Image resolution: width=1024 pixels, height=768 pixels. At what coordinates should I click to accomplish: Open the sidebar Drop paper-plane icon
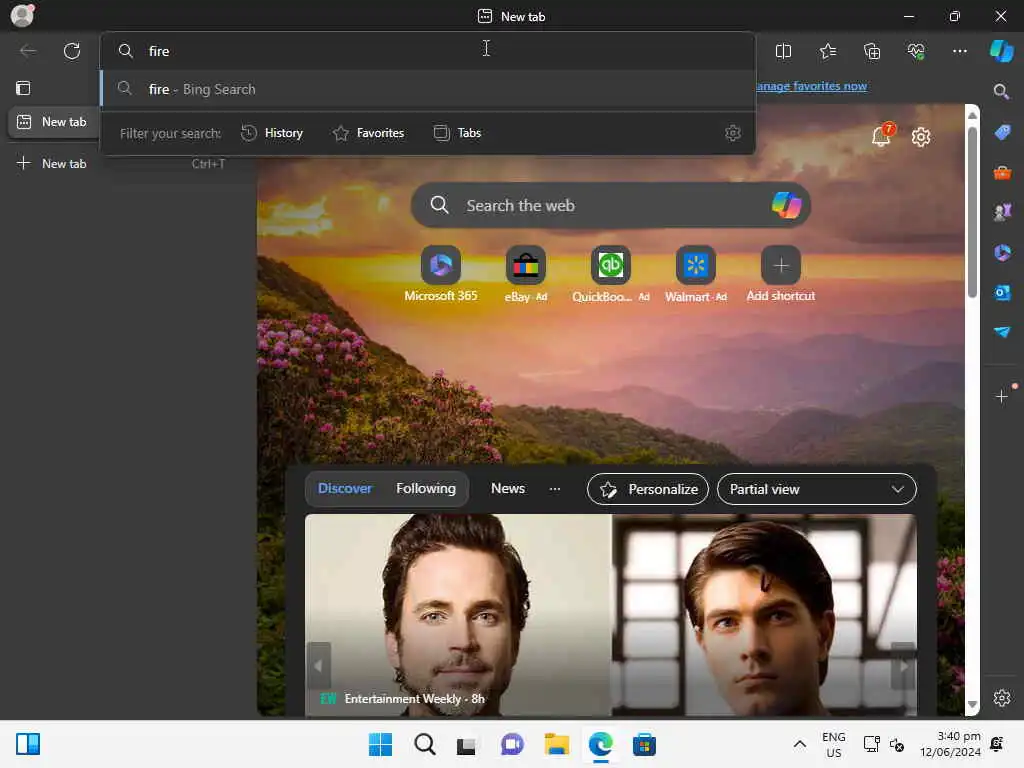(1002, 332)
